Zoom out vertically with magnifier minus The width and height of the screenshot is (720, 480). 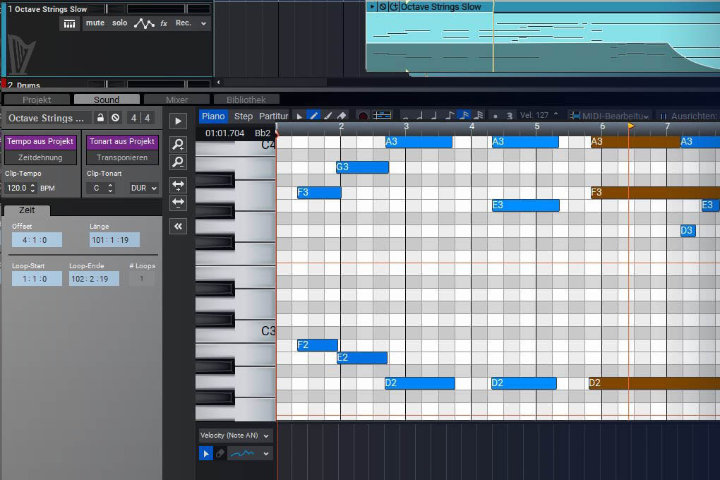point(178,162)
